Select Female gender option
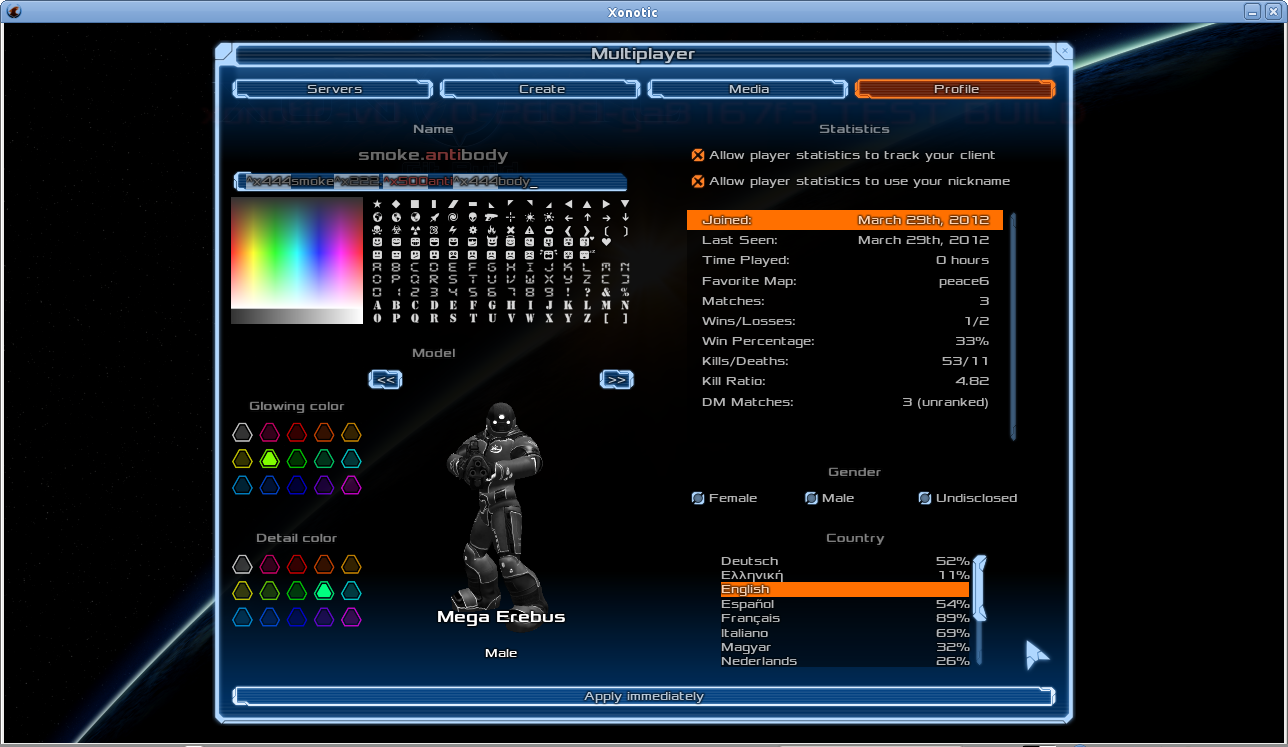Image resolution: width=1288 pixels, height=747 pixels. pyautogui.click(x=698, y=498)
